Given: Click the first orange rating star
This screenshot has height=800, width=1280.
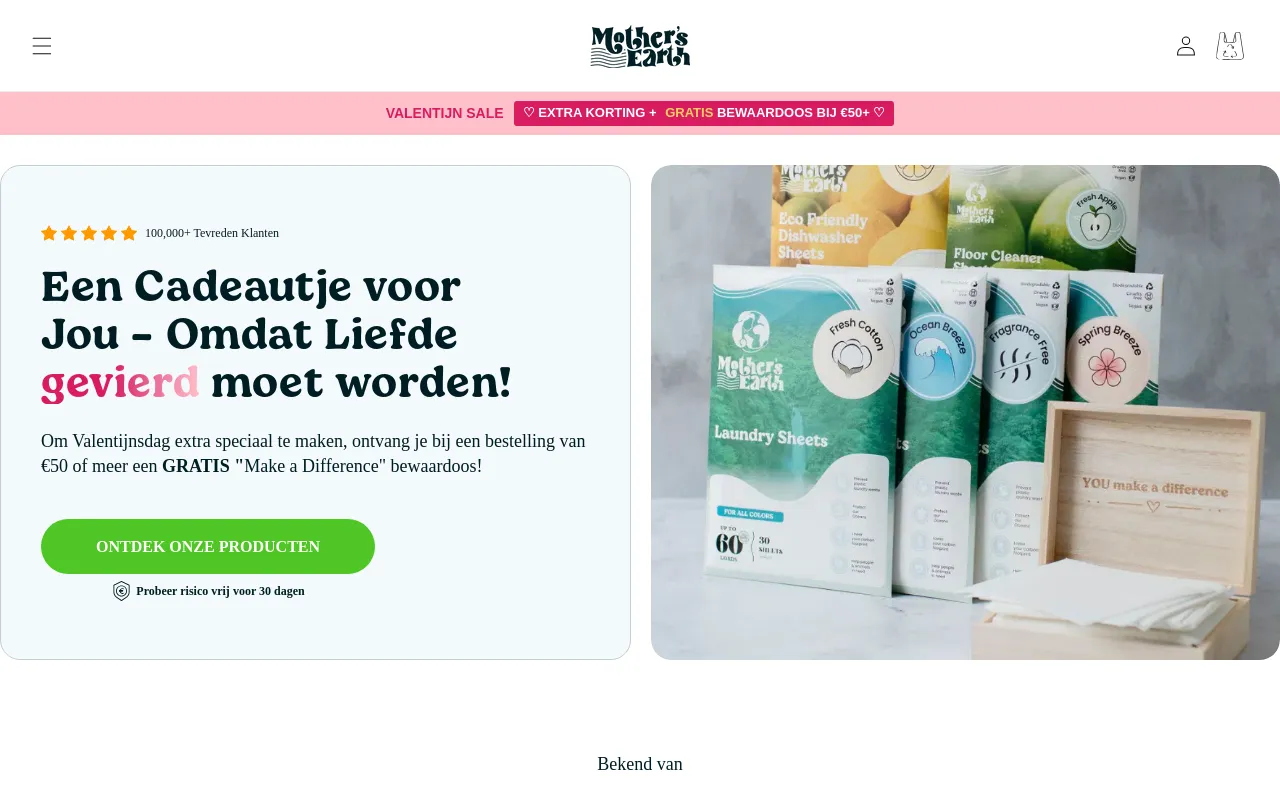Looking at the screenshot, I should coord(49,233).
